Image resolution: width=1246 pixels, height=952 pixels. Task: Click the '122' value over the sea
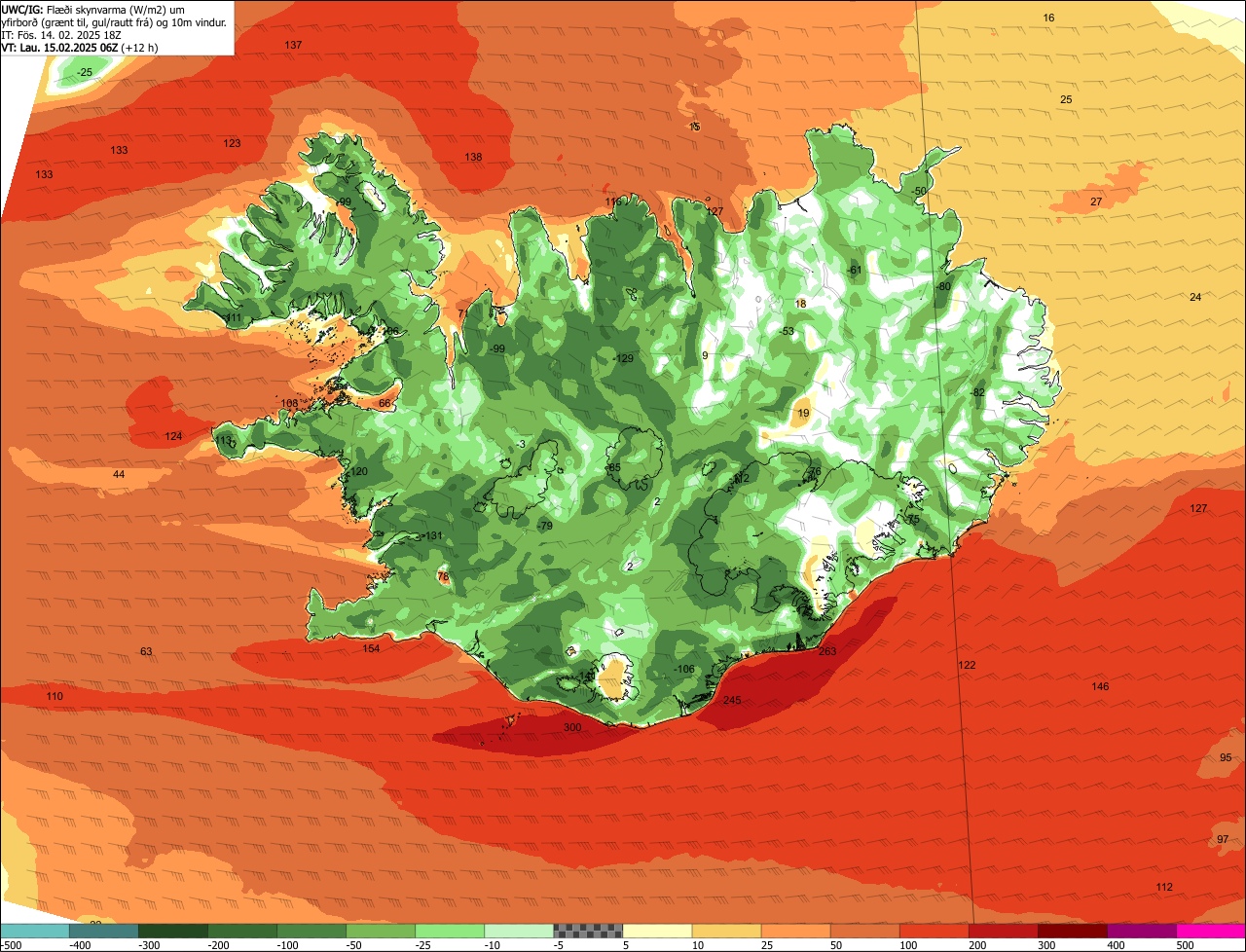(967, 665)
